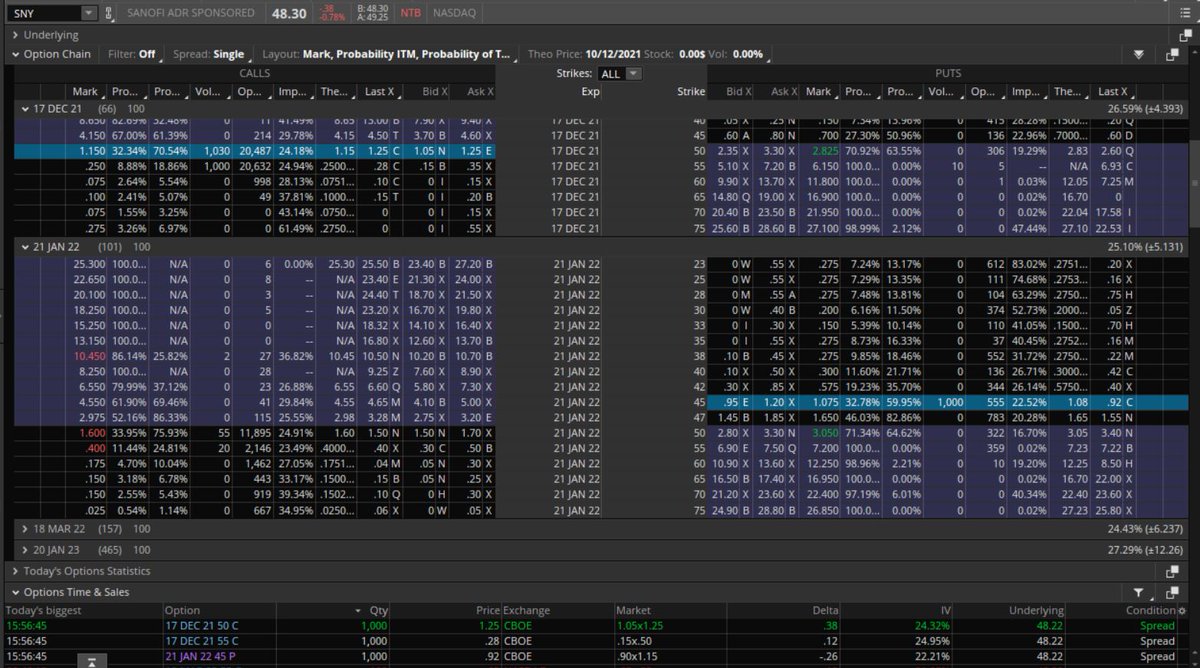Viewport: 1200px width, 668px height.
Task: Open the panel list menu icon at top right
Action: pyautogui.click(x=1184, y=13)
